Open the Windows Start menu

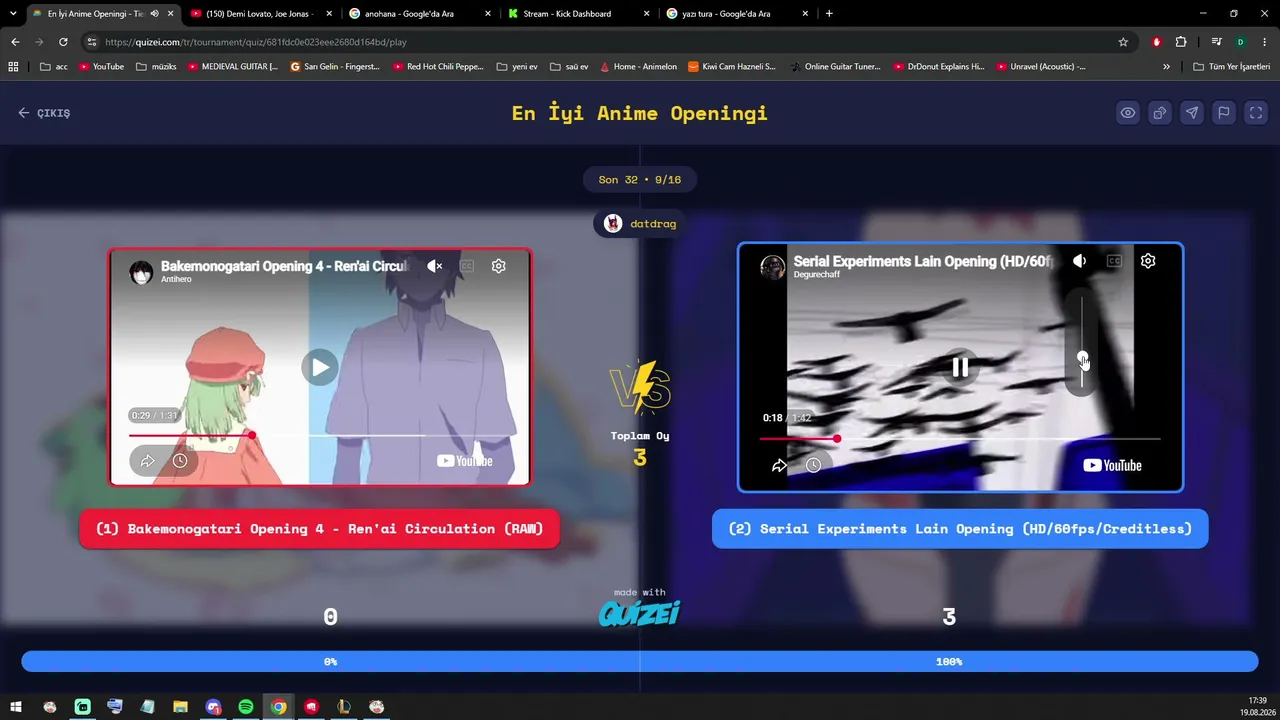[16, 707]
